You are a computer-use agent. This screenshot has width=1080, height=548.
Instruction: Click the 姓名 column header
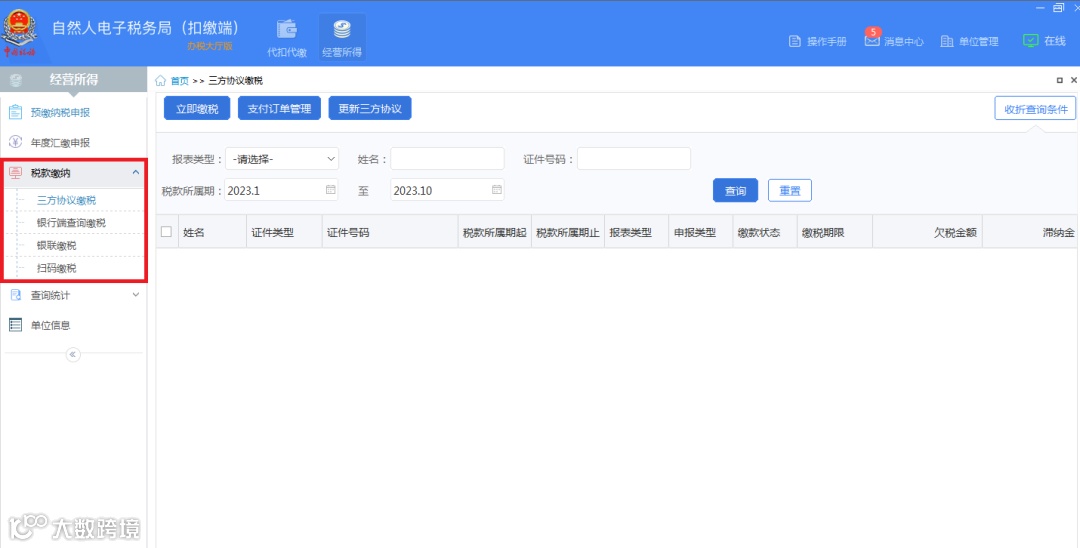pos(212,232)
